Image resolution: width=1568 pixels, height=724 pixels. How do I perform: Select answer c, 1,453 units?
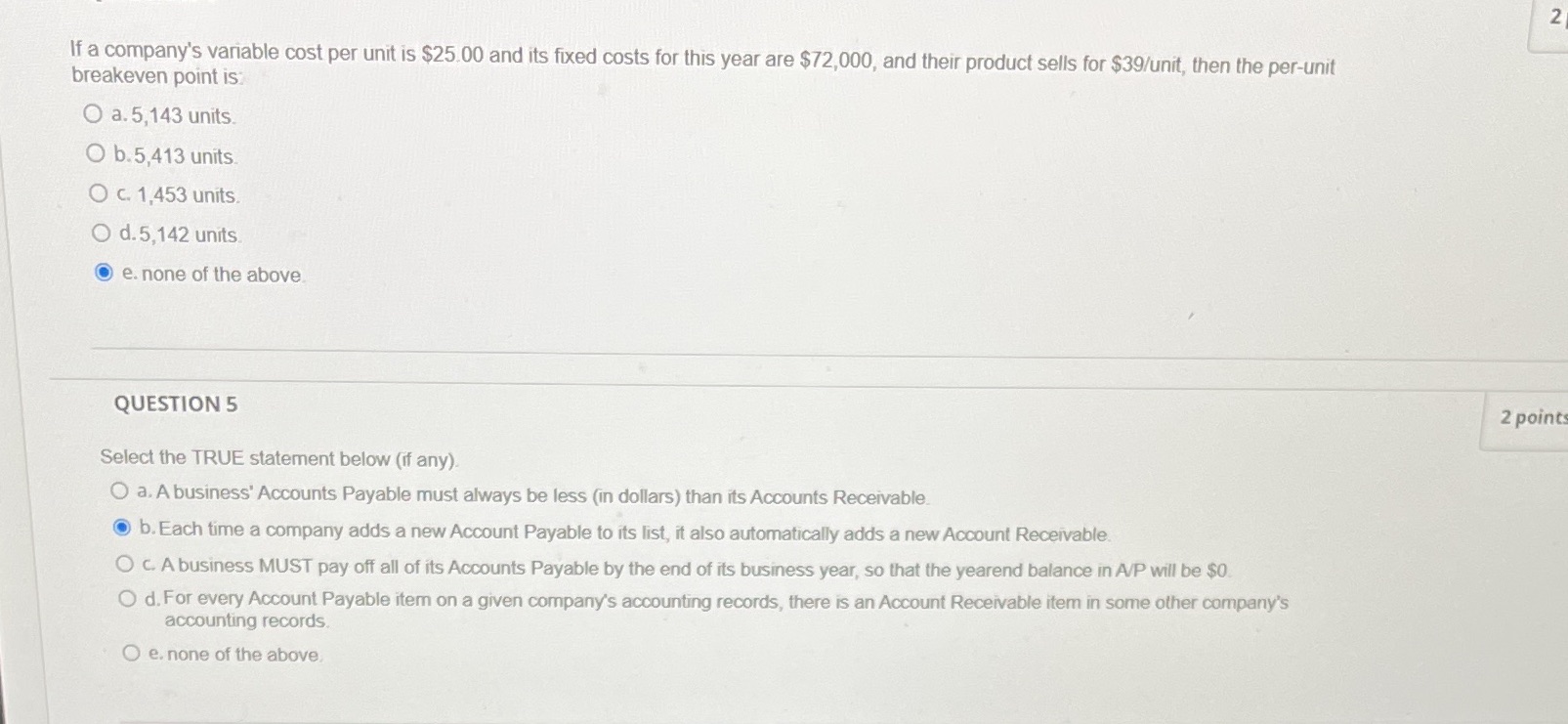point(98,192)
